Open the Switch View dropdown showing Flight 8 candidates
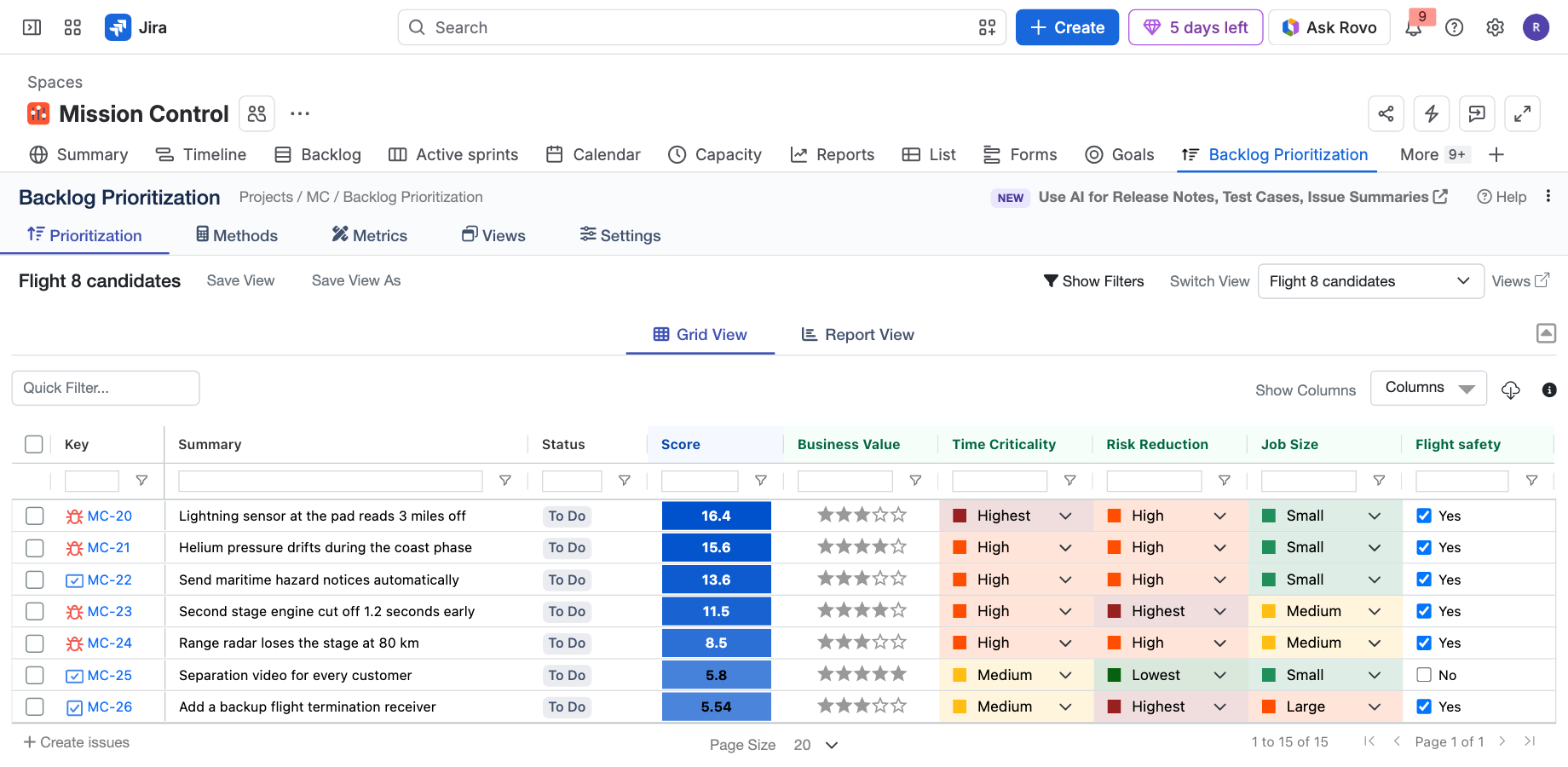Image resolution: width=1568 pixels, height=767 pixels. [1371, 281]
